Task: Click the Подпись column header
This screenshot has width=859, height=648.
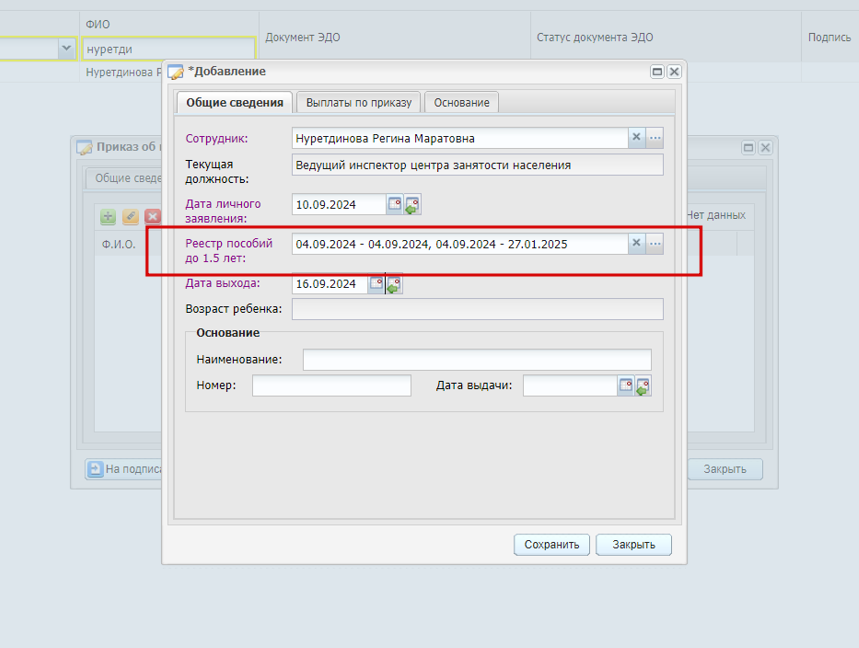Action: tap(829, 37)
